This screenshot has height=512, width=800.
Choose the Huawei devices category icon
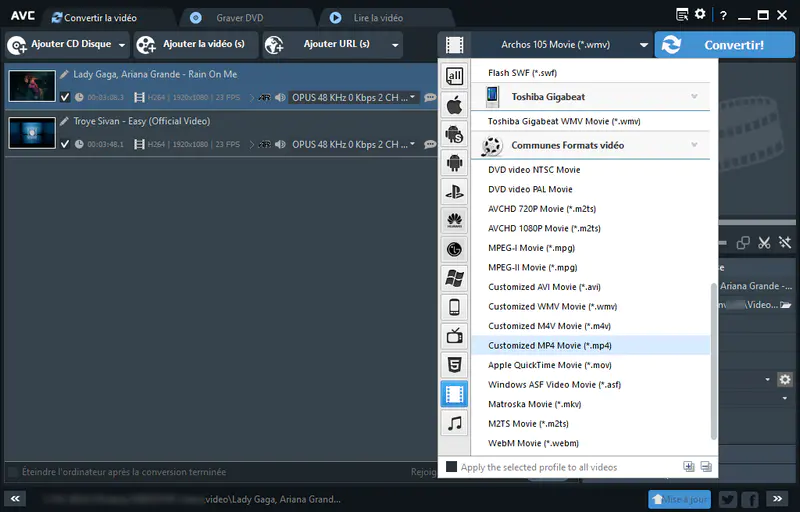(x=454, y=221)
